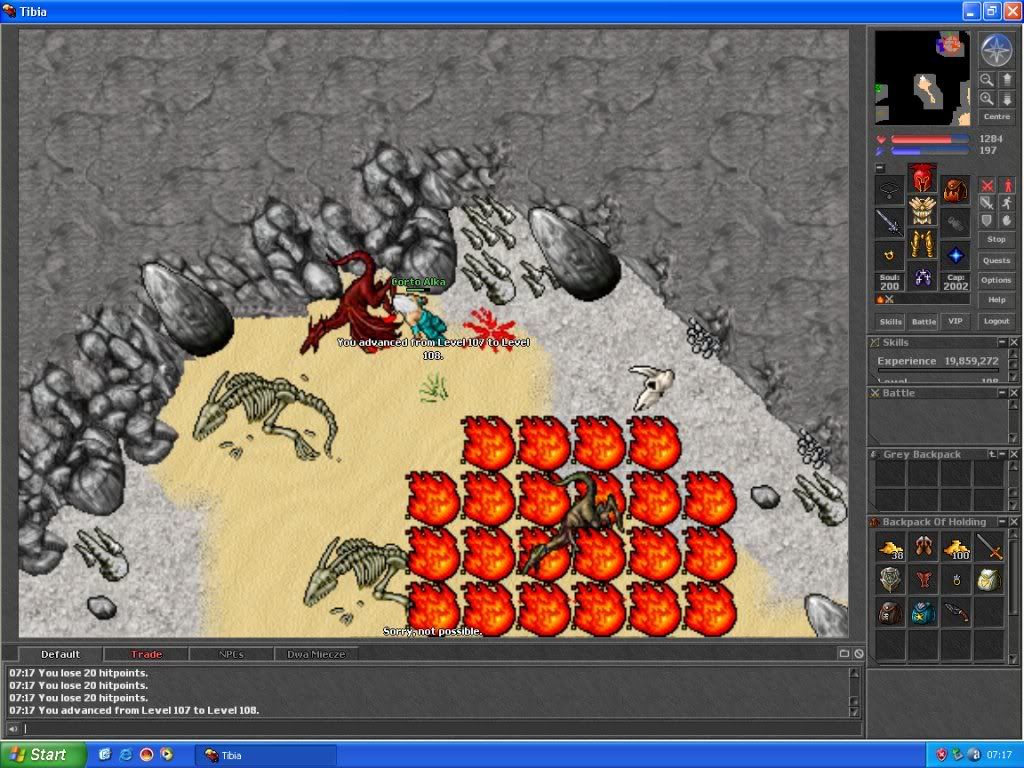Click the Logout button
Screen dimensions: 1024x768
[997, 321]
